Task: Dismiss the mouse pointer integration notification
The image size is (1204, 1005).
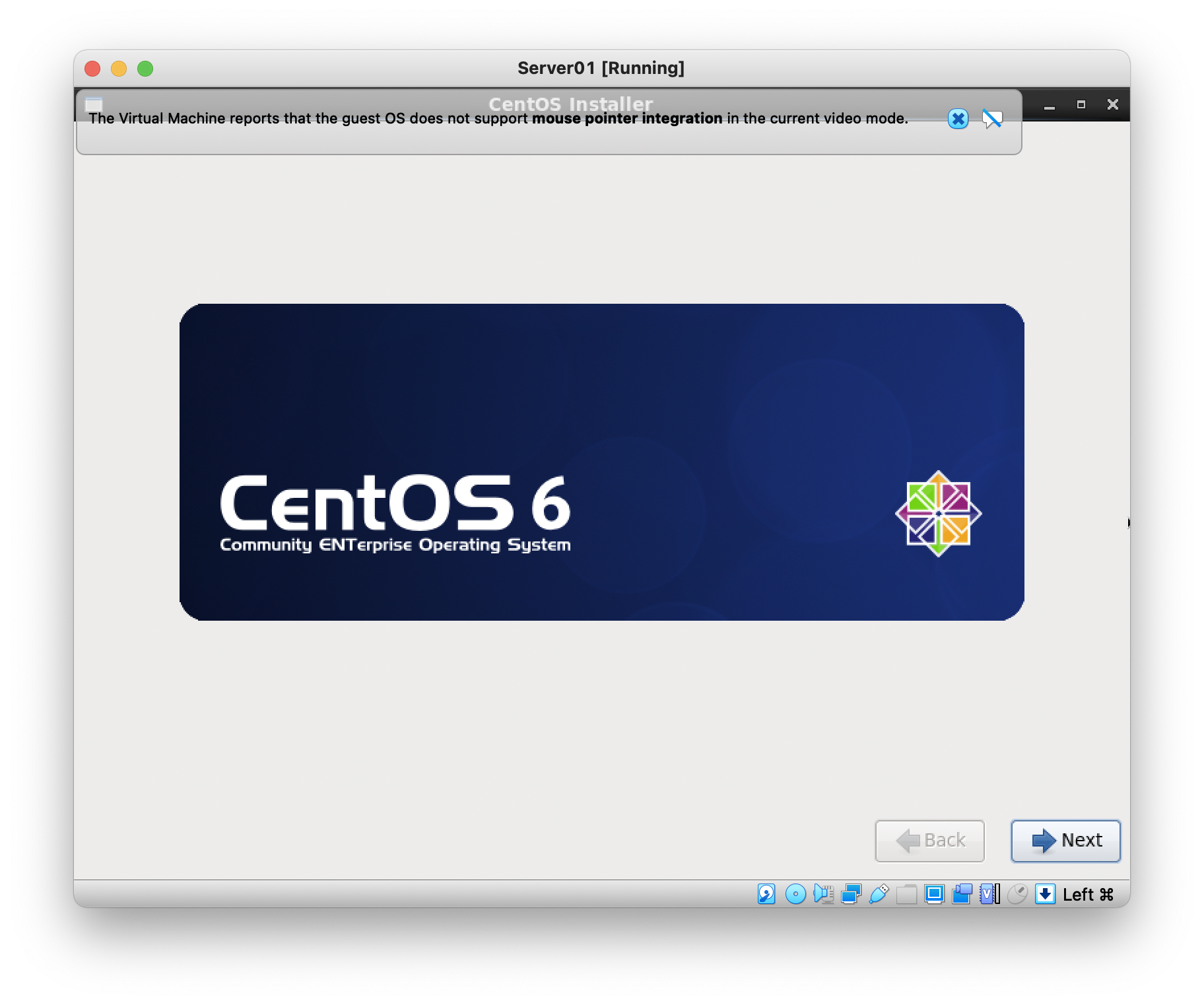Action: coord(958,119)
